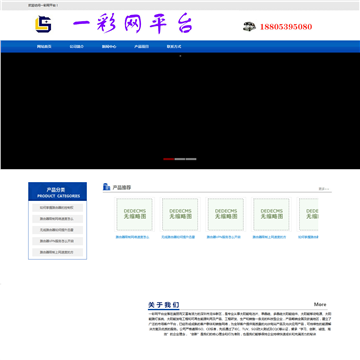Open the caption link under third product thumbnail
Screen dimensions: 360x360
click(x=224, y=237)
